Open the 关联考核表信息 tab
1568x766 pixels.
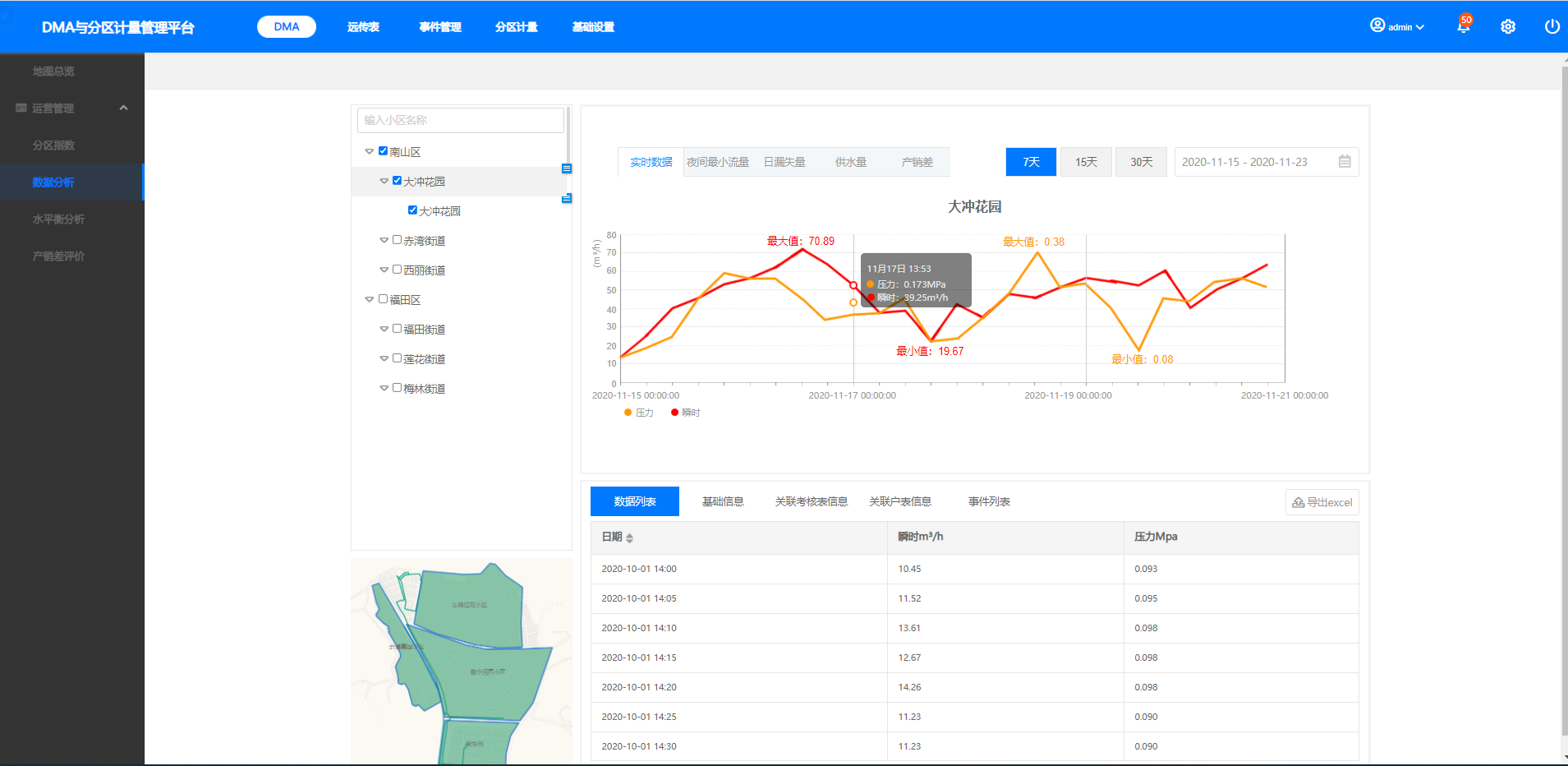click(812, 501)
